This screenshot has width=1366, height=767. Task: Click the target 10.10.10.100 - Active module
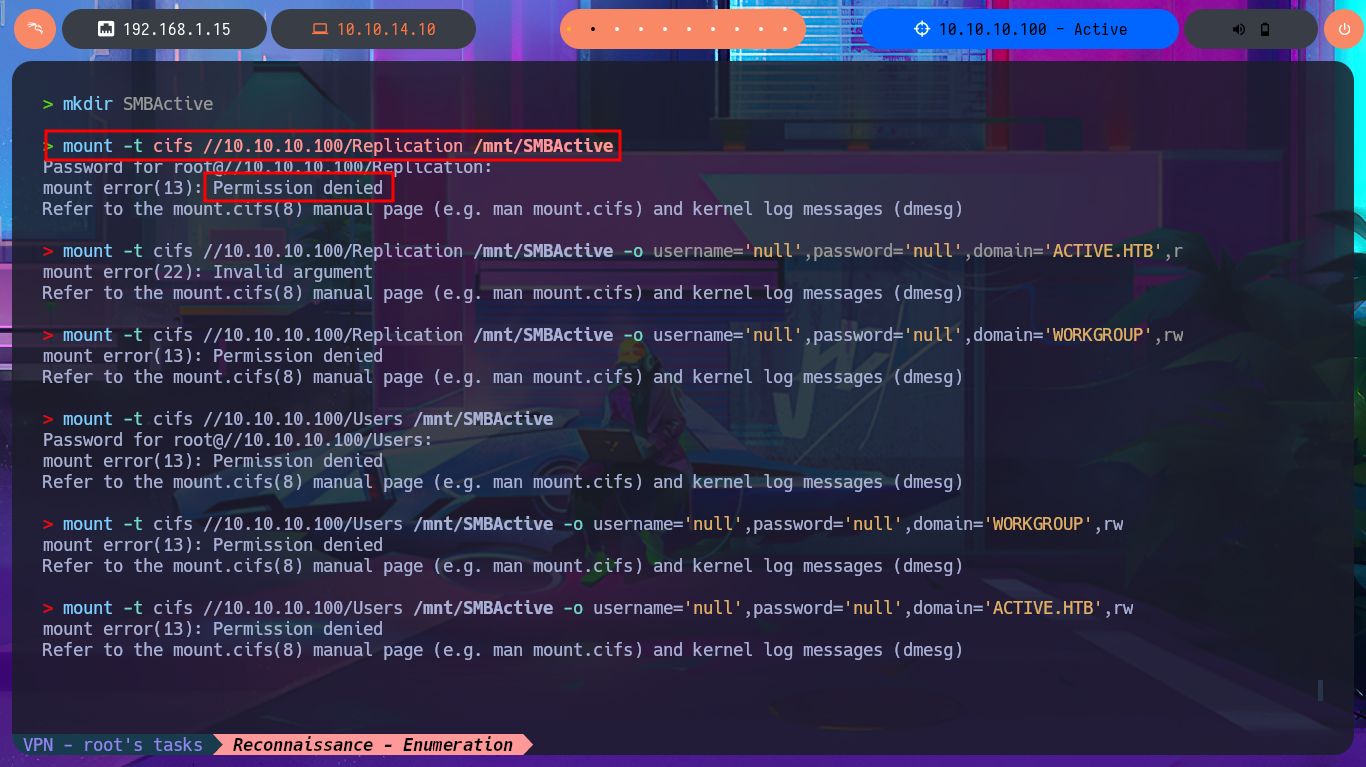coord(1020,29)
